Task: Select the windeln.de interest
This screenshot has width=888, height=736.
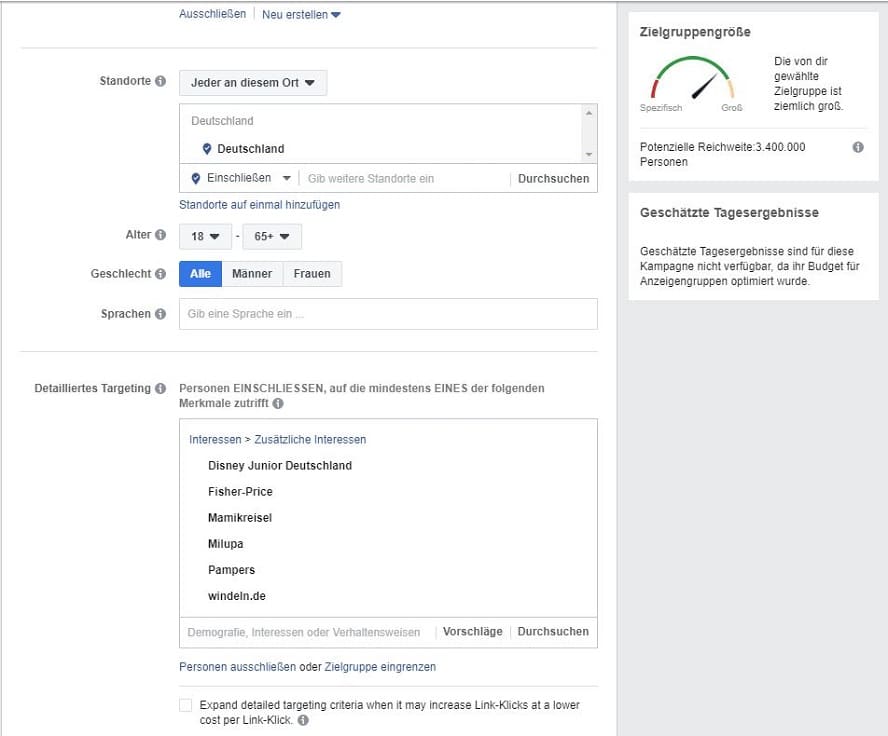Action: pos(237,596)
